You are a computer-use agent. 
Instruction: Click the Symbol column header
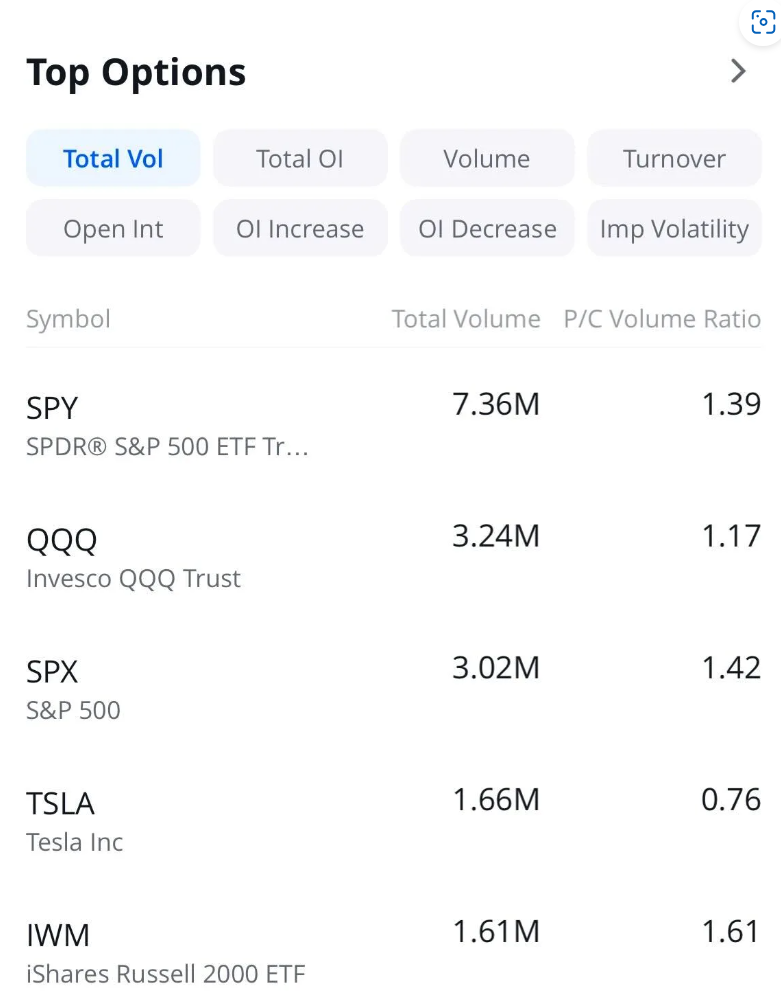point(68,319)
